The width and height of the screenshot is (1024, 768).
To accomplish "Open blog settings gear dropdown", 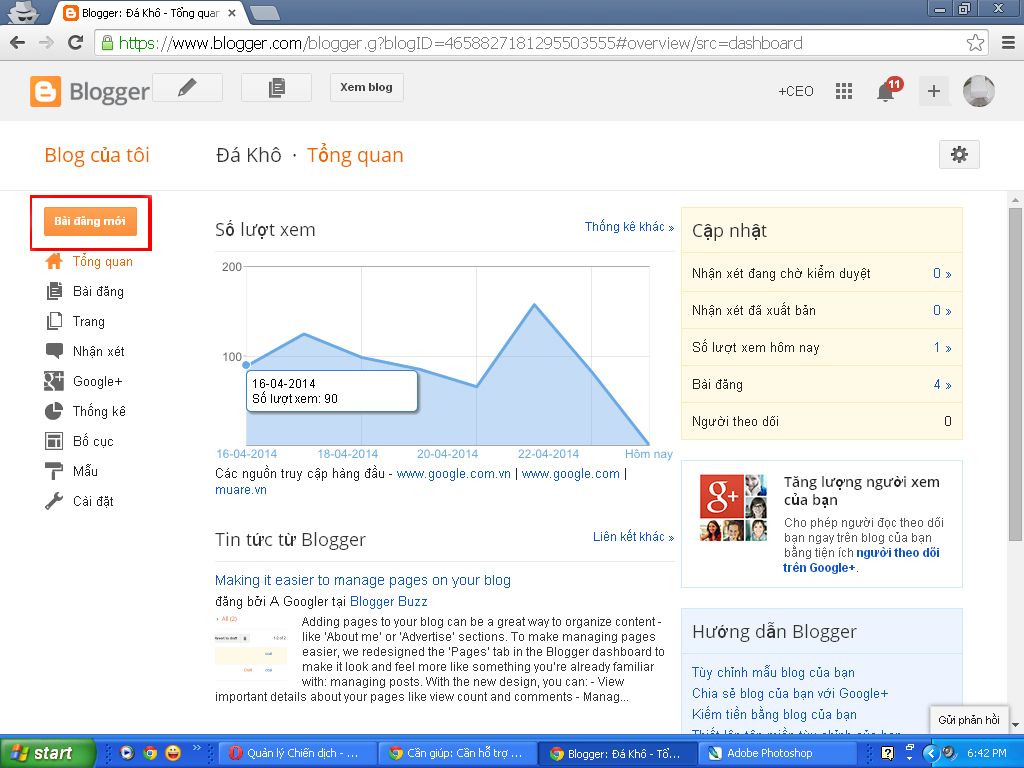I will (x=959, y=154).
